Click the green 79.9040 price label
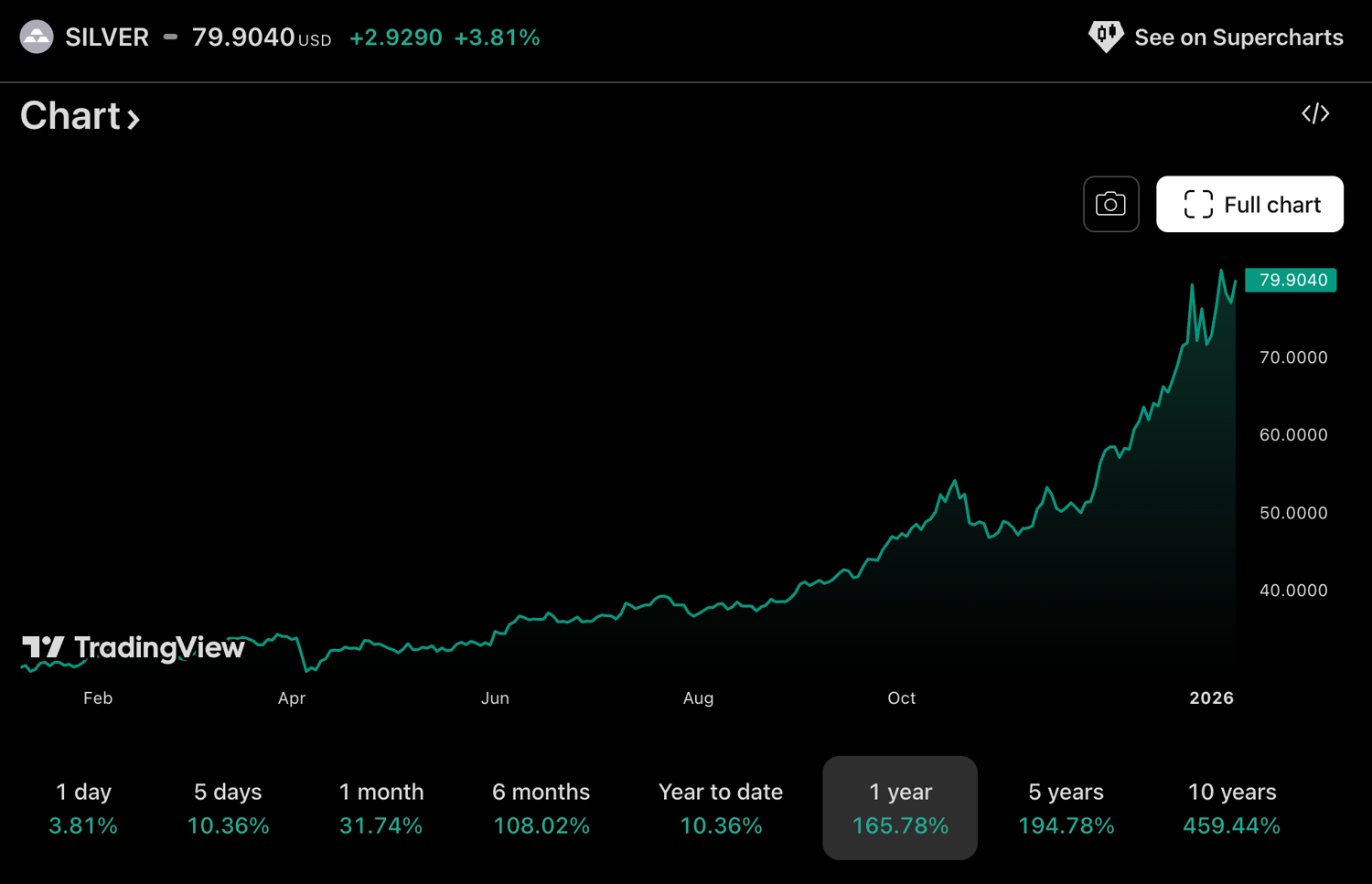This screenshot has height=884, width=1372. coord(1291,281)
